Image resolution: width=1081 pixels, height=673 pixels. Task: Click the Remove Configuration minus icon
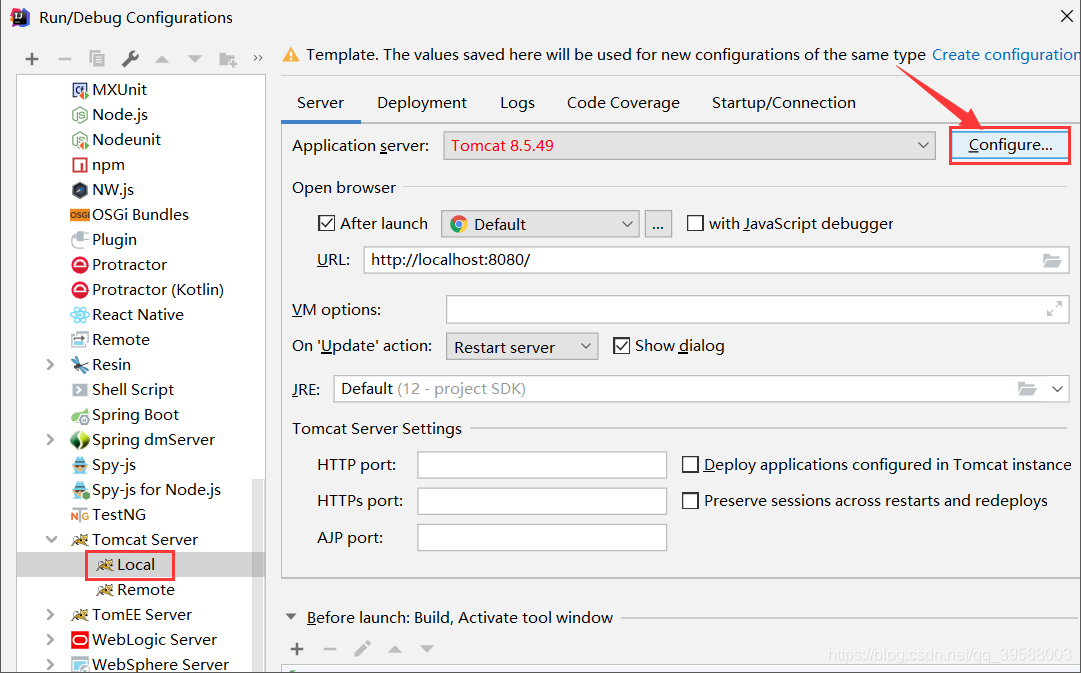point(65,59)
